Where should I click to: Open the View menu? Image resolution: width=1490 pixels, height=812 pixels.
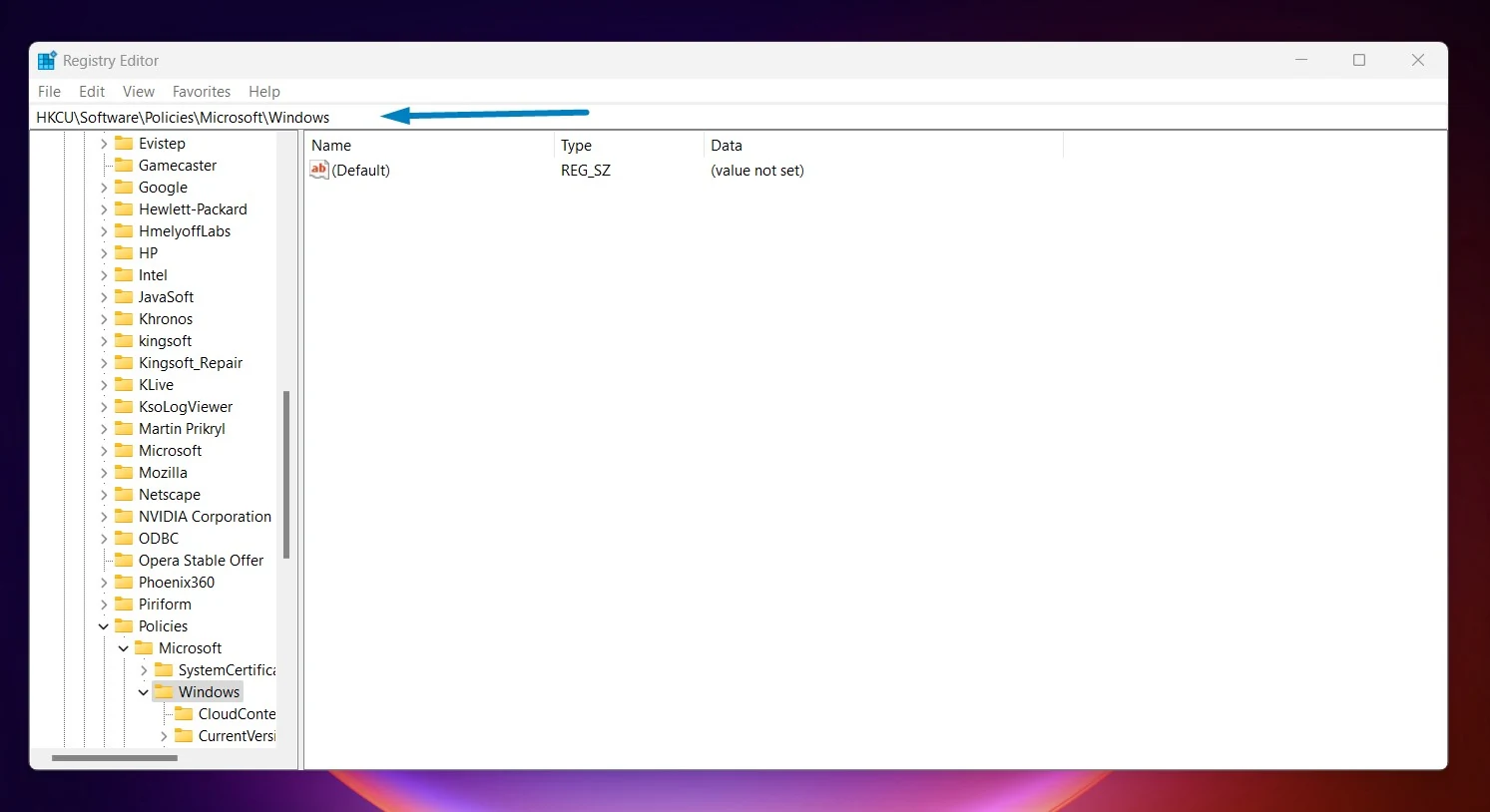(139, 92)
